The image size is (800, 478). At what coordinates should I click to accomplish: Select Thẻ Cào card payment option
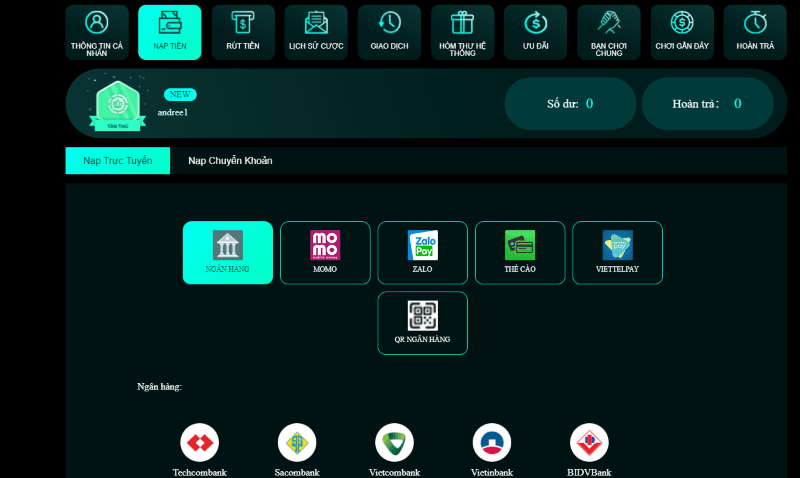pos(520,252)
